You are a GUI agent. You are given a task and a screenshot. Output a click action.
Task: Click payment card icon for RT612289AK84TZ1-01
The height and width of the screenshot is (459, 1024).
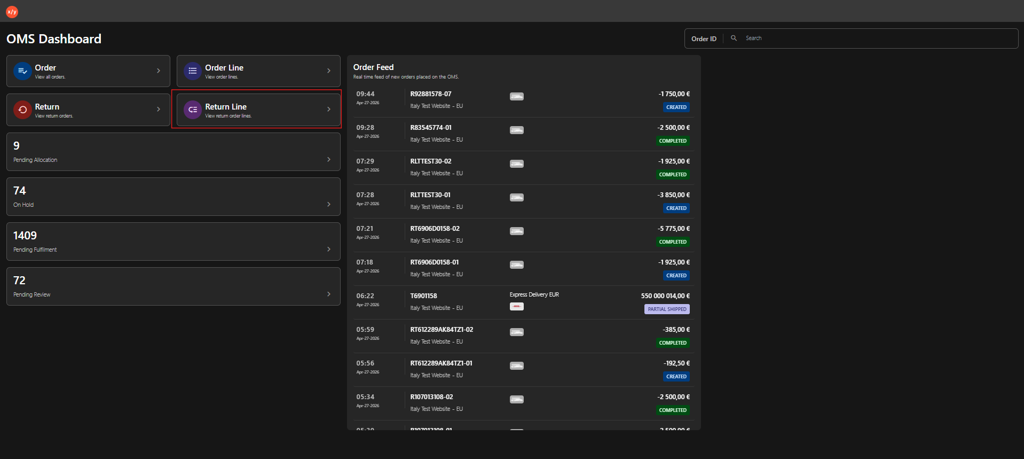pyautogui.click(x=517, y=366)
